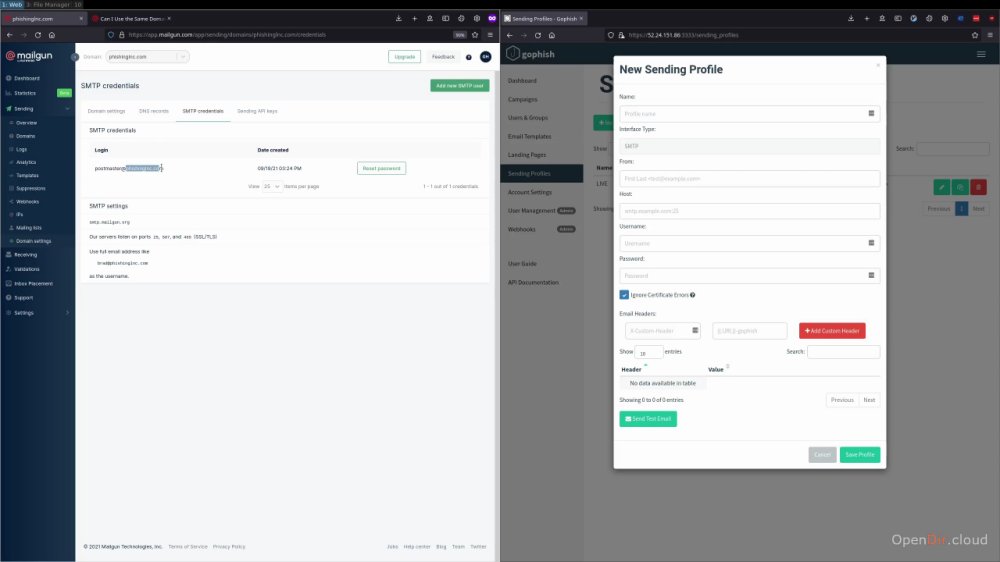Click green copy icon for LIVE profile
The width and height of the screenshot is (1000, 562).
click(960, 188)
